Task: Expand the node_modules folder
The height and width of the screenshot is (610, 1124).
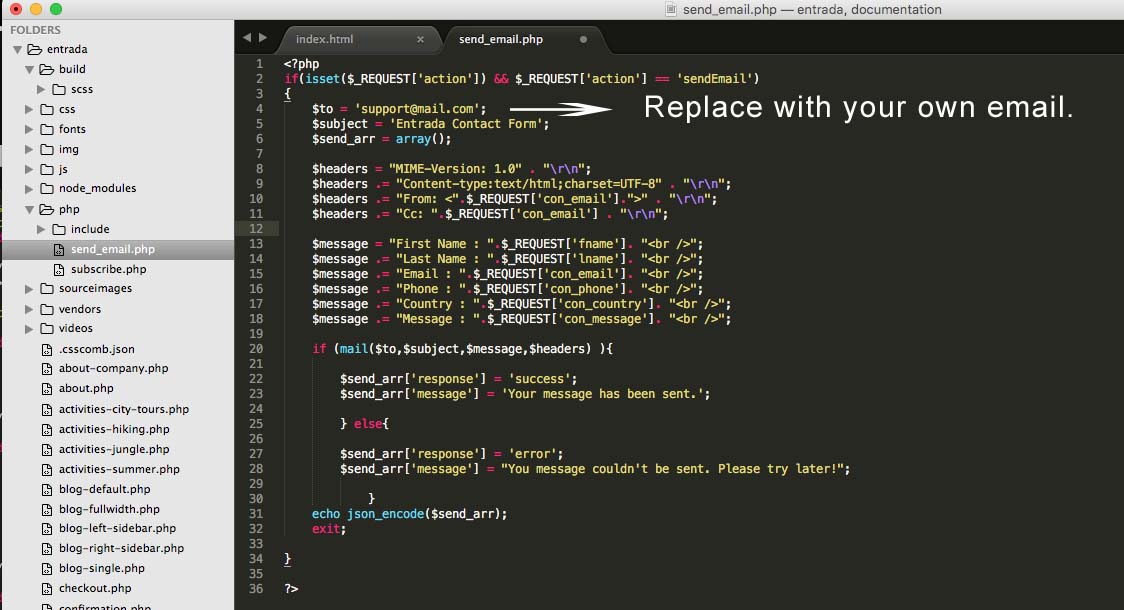Action: click(30, 188)
